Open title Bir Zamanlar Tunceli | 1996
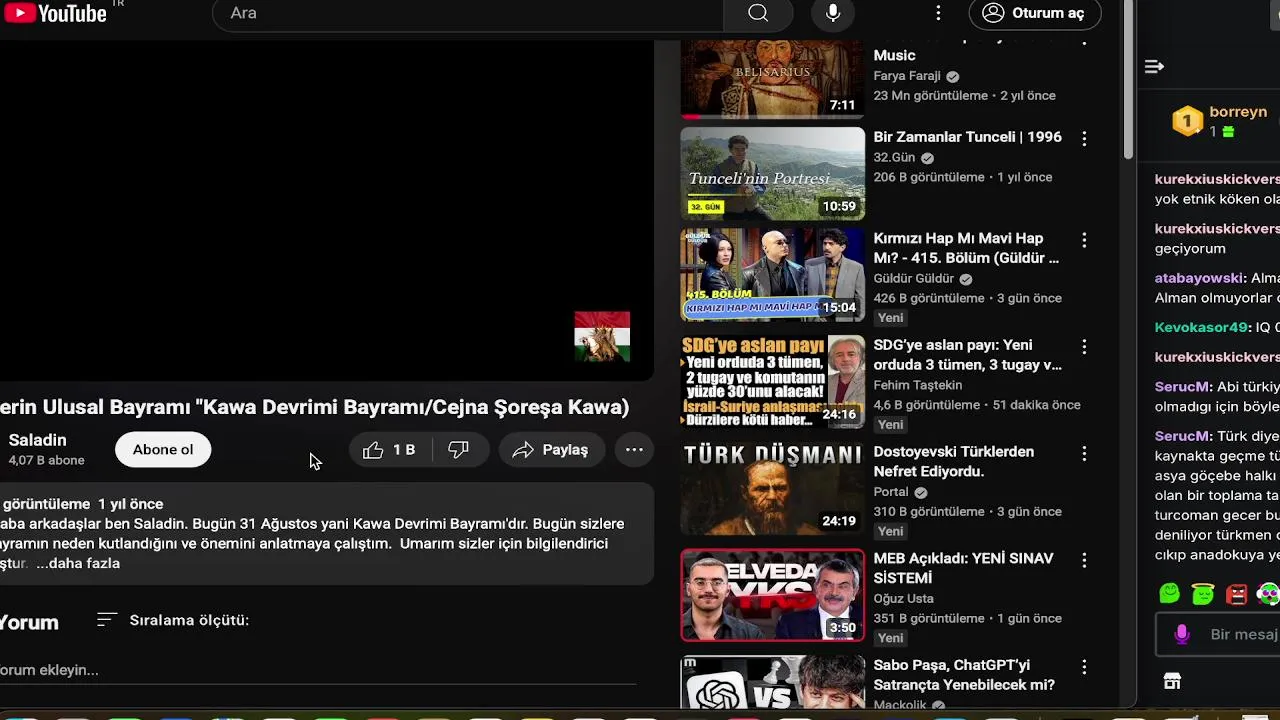Viewport: 1280px width, 720px height. pos(967,137)
